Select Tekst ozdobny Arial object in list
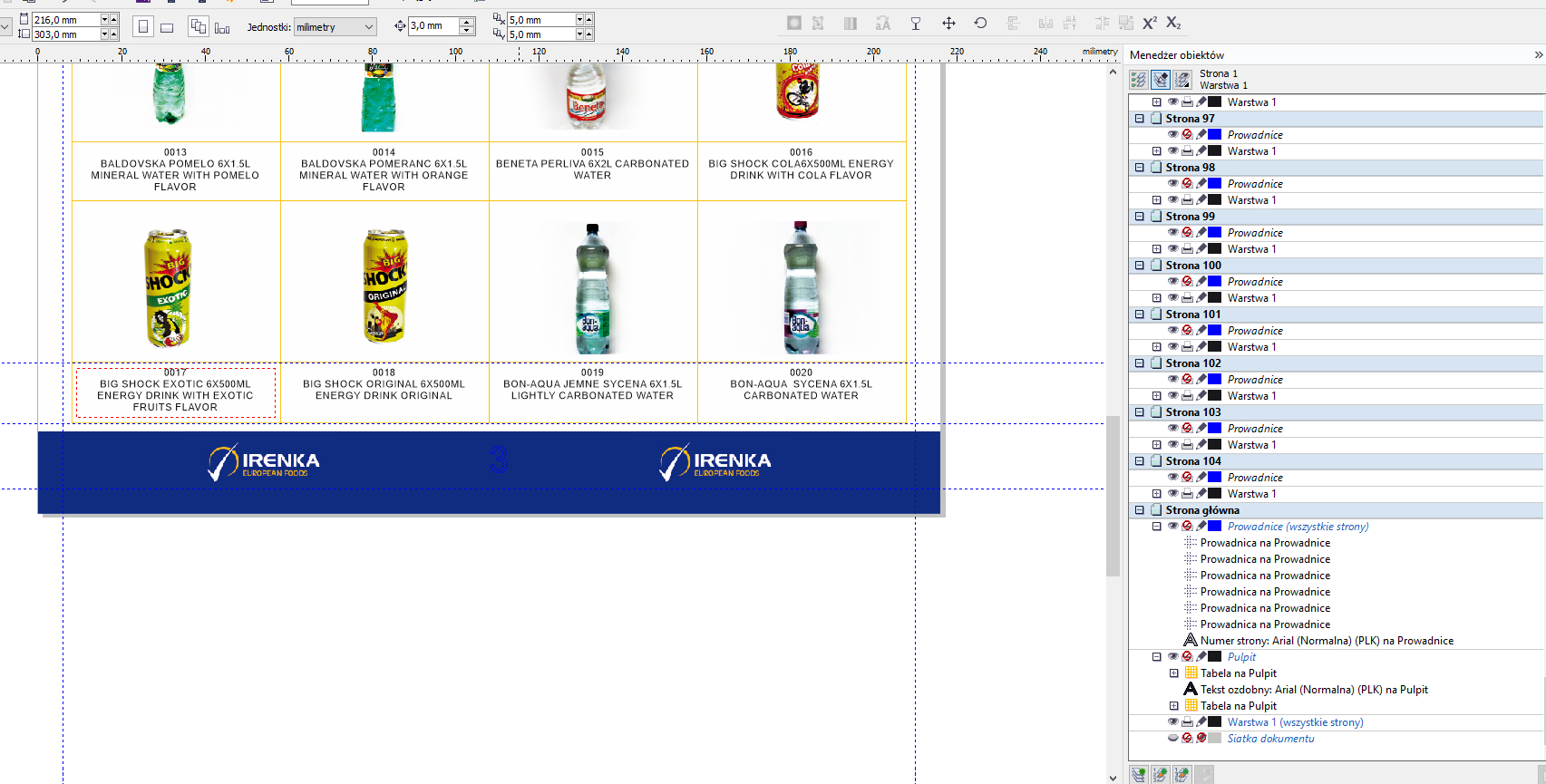The height and width of the screenshot is (784, 1546). [1313, 690]
